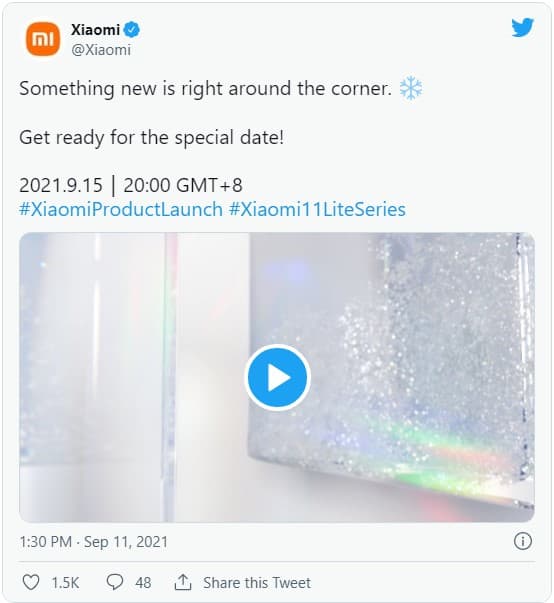Play the Xiaomi teaser video
Screen dimensions: 554x603
pyautogui.click(x=278, y=377)
